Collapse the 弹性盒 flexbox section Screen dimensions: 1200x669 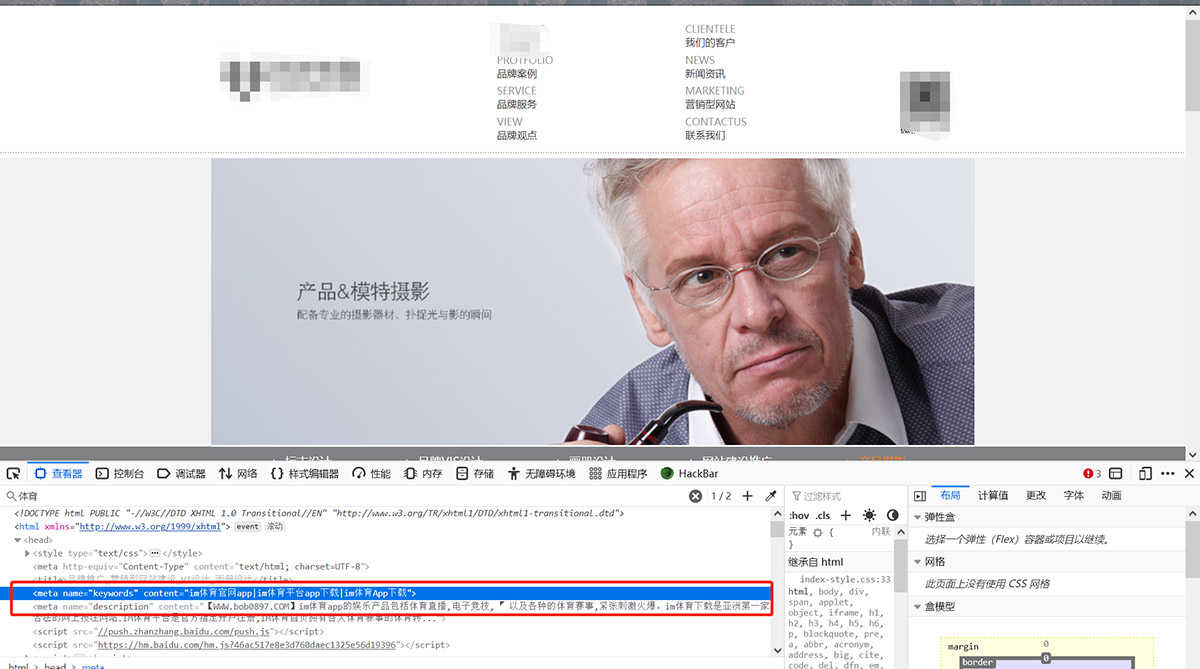point(918,517)
